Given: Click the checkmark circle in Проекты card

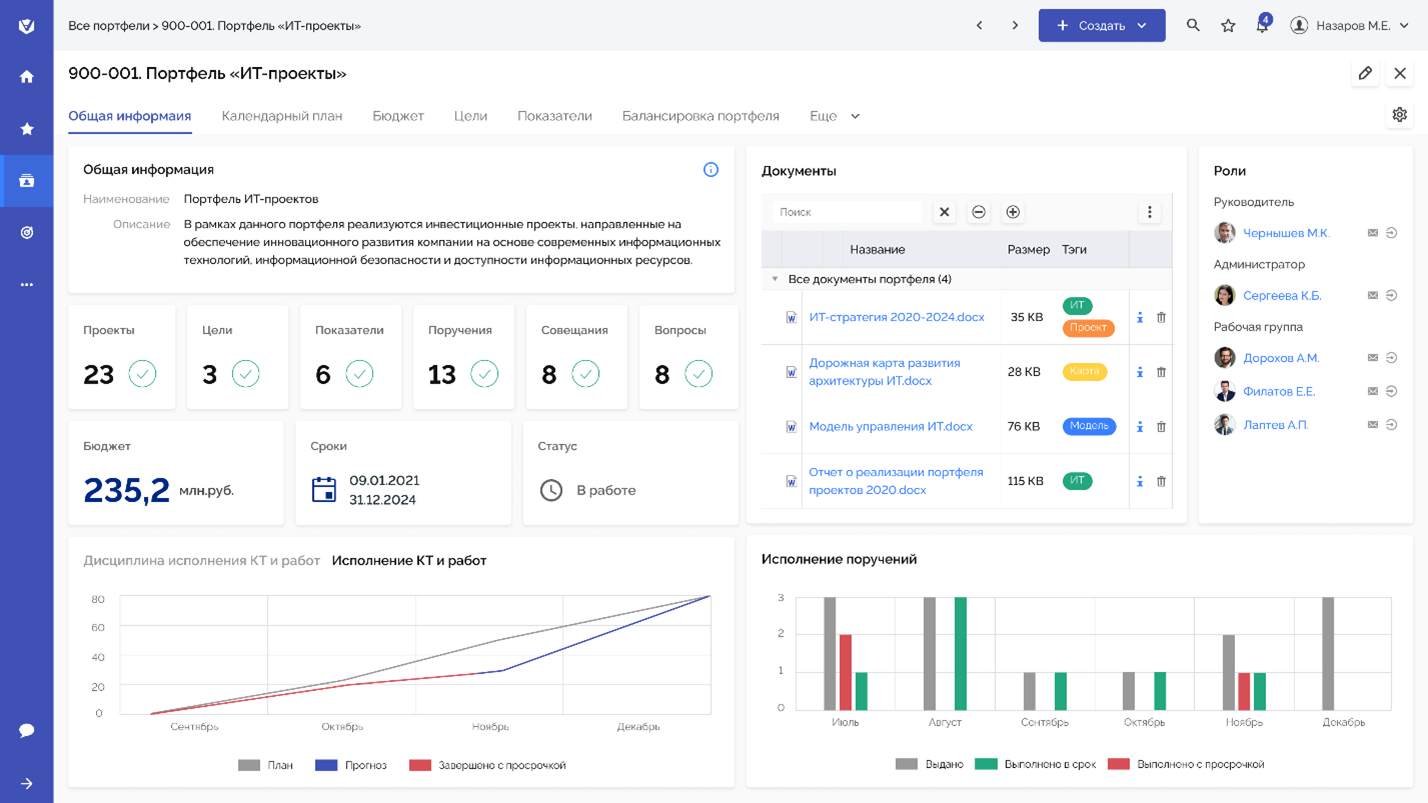Looking at the screenshot, I should [x=142, y=374].
